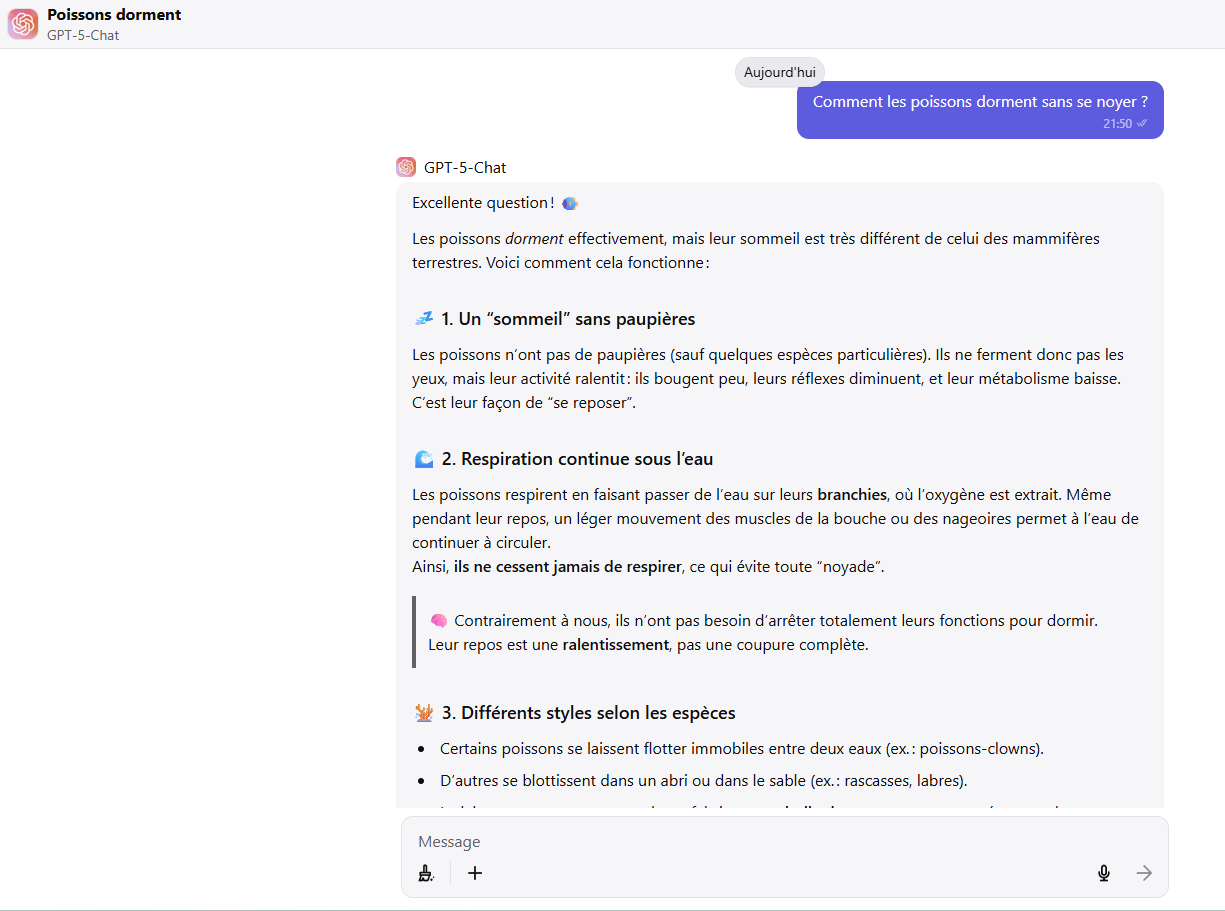This screenshot has width=1225, height=911.
Task: Click the read checkmark on sent message
Action: coord(1142,124)
